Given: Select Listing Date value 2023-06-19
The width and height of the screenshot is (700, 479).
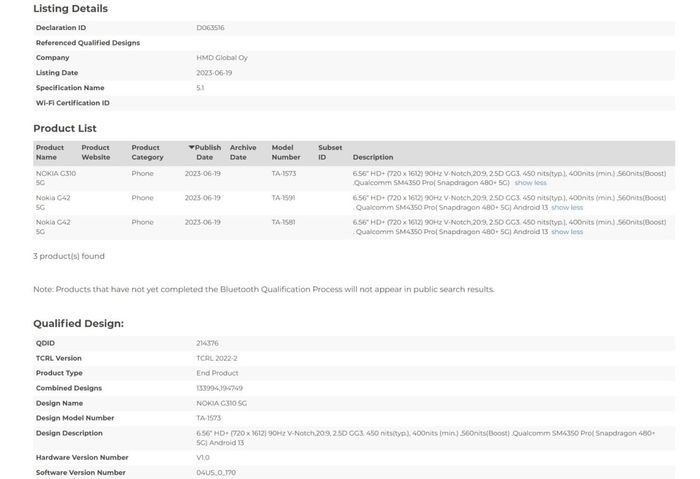Looking at the screenshot, I should pos(214,73).
